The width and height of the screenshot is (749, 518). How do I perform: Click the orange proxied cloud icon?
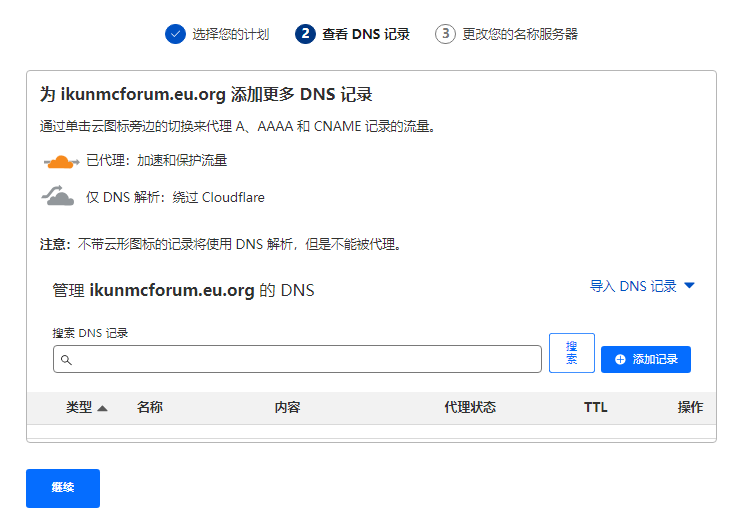click(x=61, y=161)
